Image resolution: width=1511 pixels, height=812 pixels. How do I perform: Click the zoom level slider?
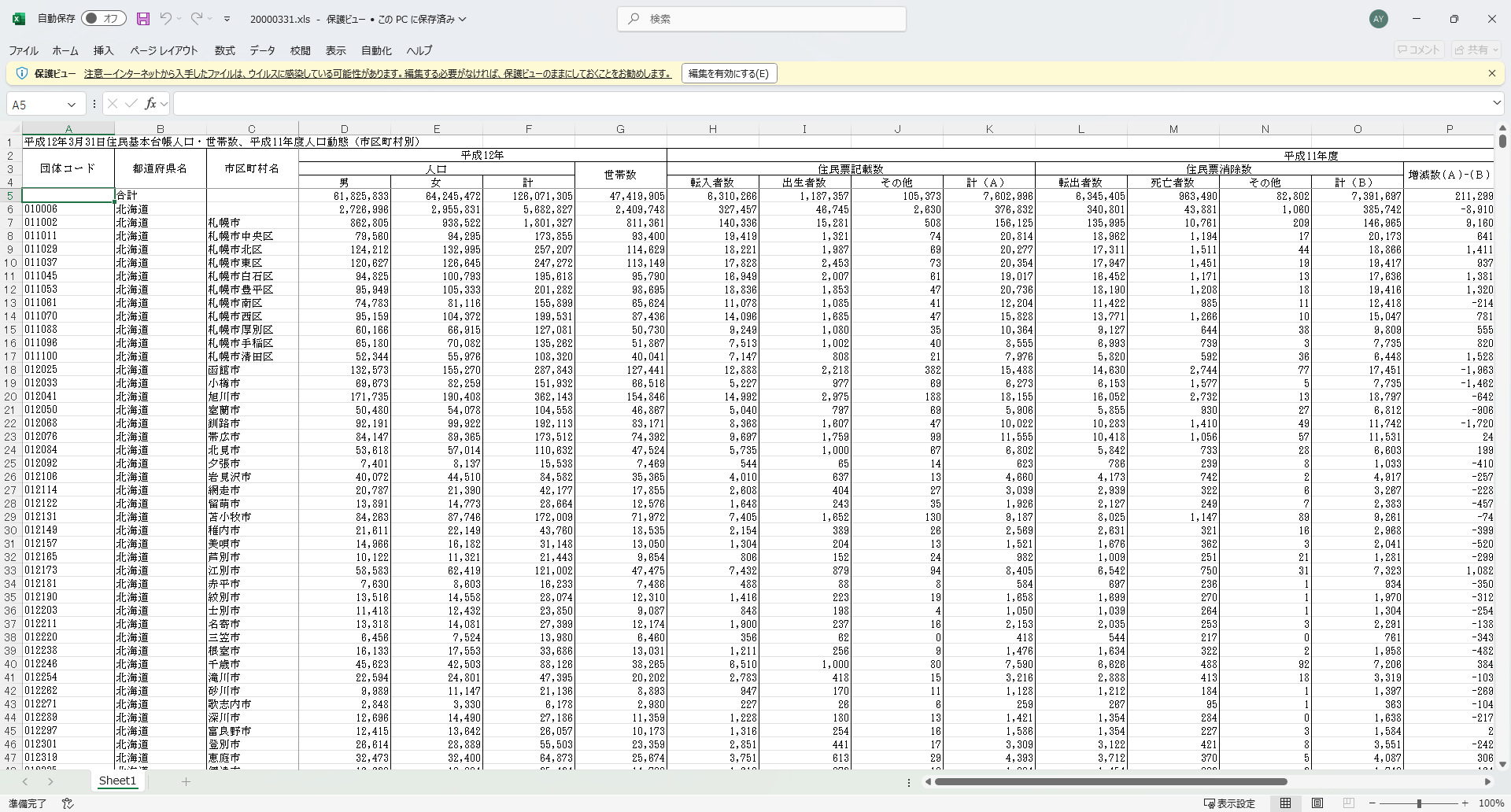click(x=1418, y=803)
